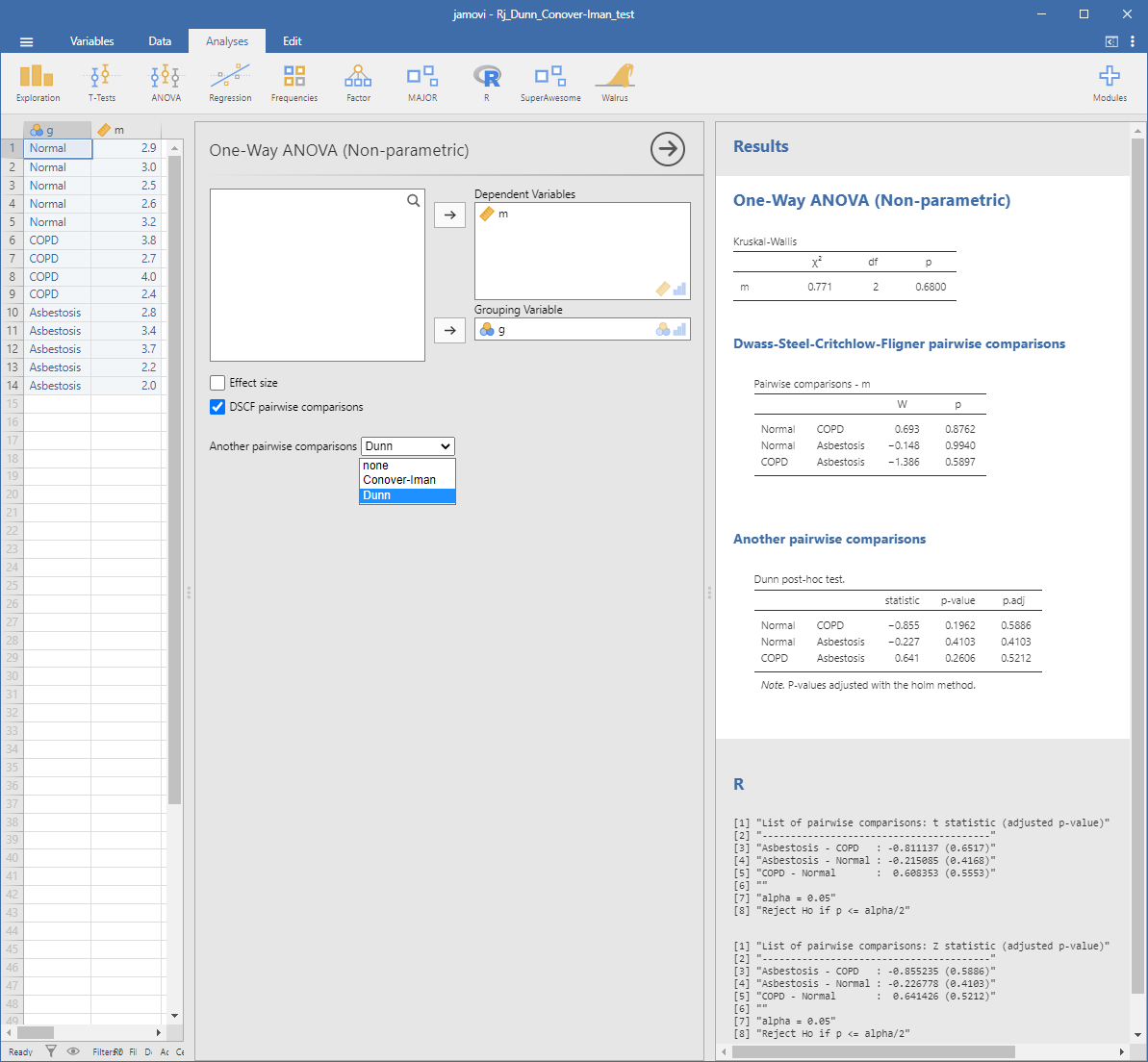Switch to the Data tab
The image size is (1148, 1062).
160,41
